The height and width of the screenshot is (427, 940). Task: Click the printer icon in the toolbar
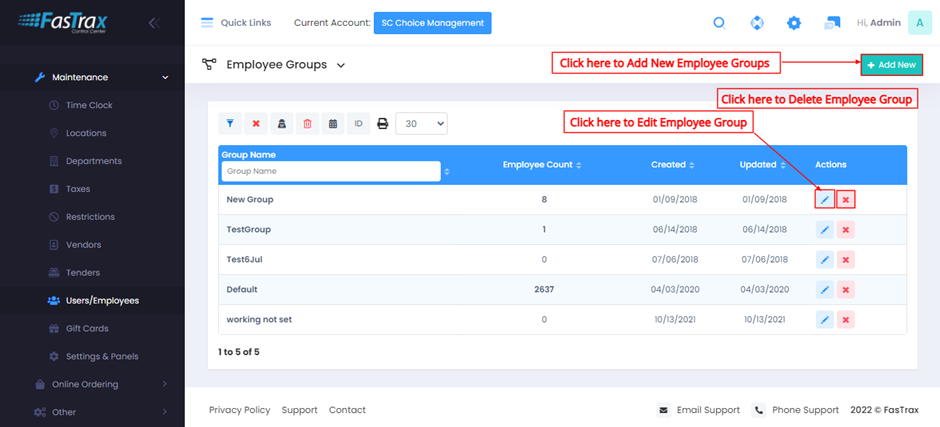click(382, 124)
